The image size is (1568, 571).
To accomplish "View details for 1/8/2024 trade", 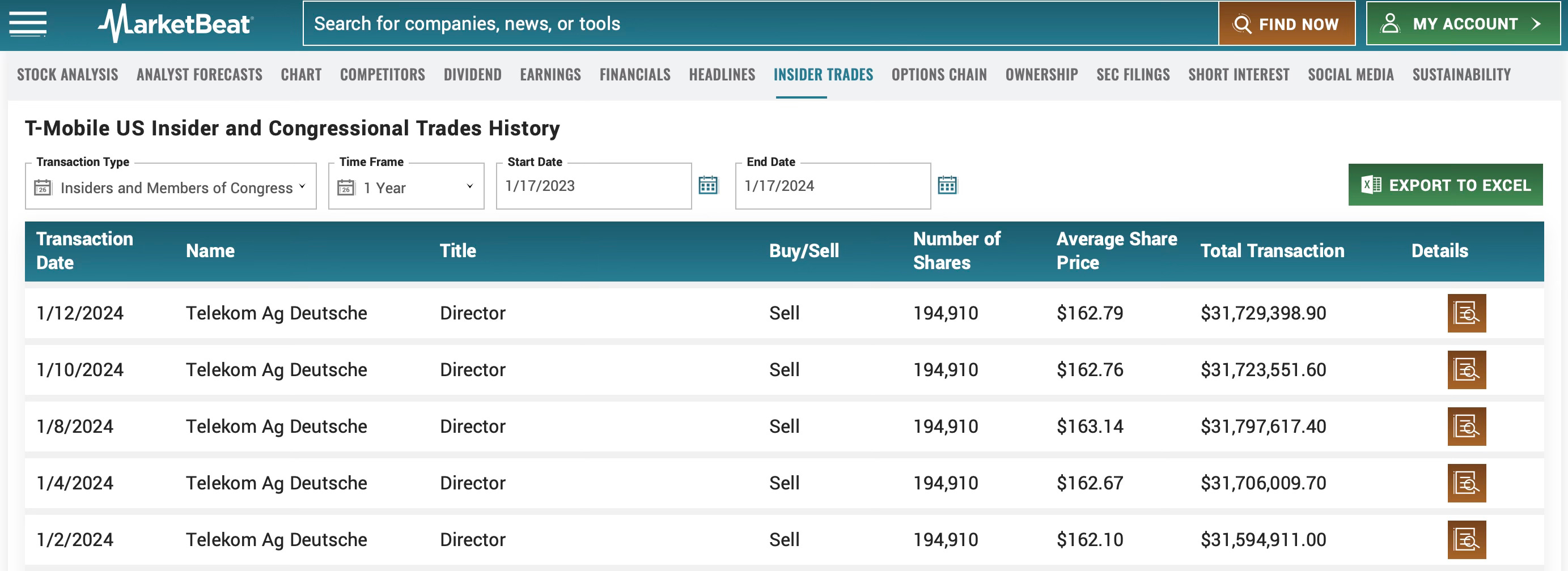I will pyautogui.click(x=1467, y=427).
